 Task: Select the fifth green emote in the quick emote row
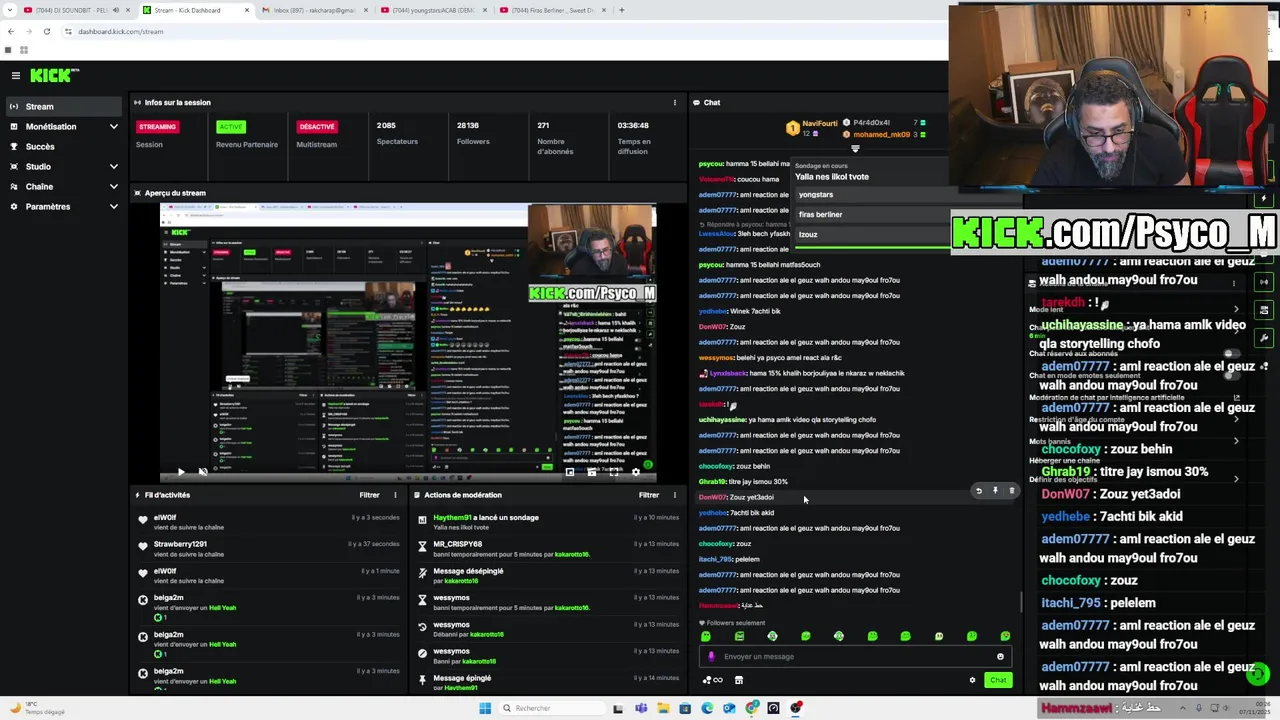839,636
